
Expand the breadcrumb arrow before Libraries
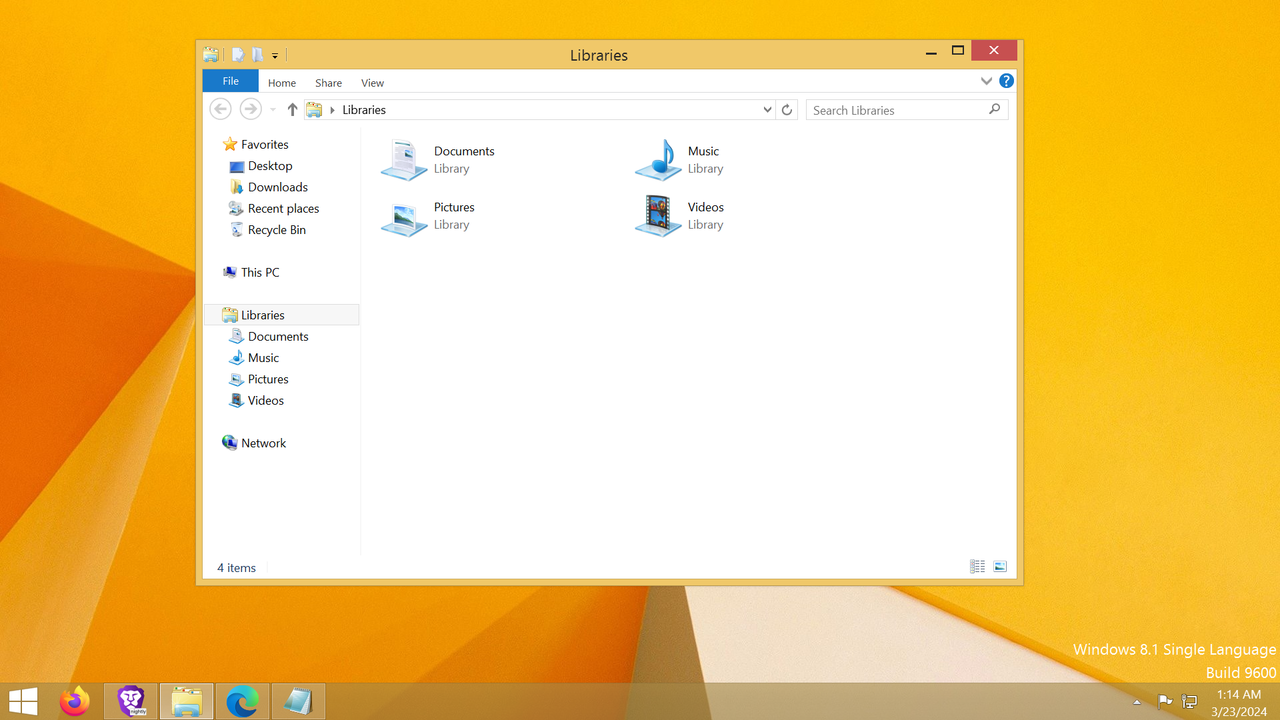coord(333,110)
